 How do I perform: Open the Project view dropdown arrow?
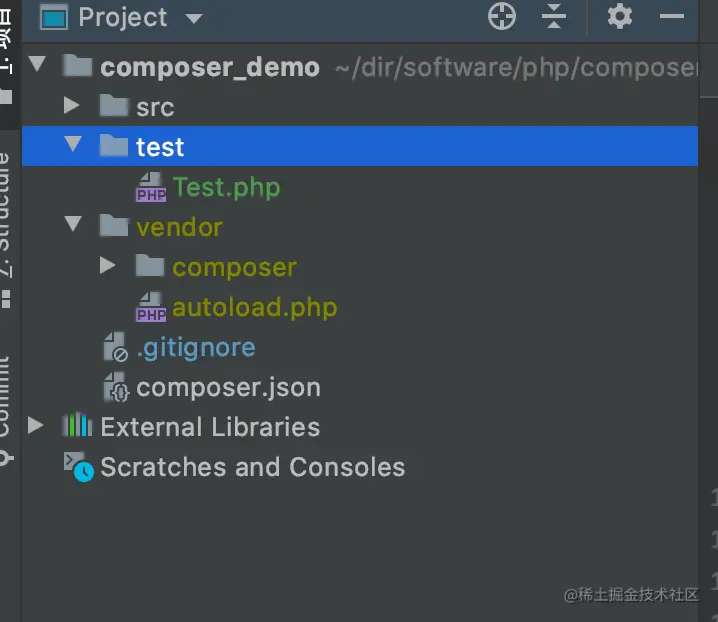pos(194,18)
